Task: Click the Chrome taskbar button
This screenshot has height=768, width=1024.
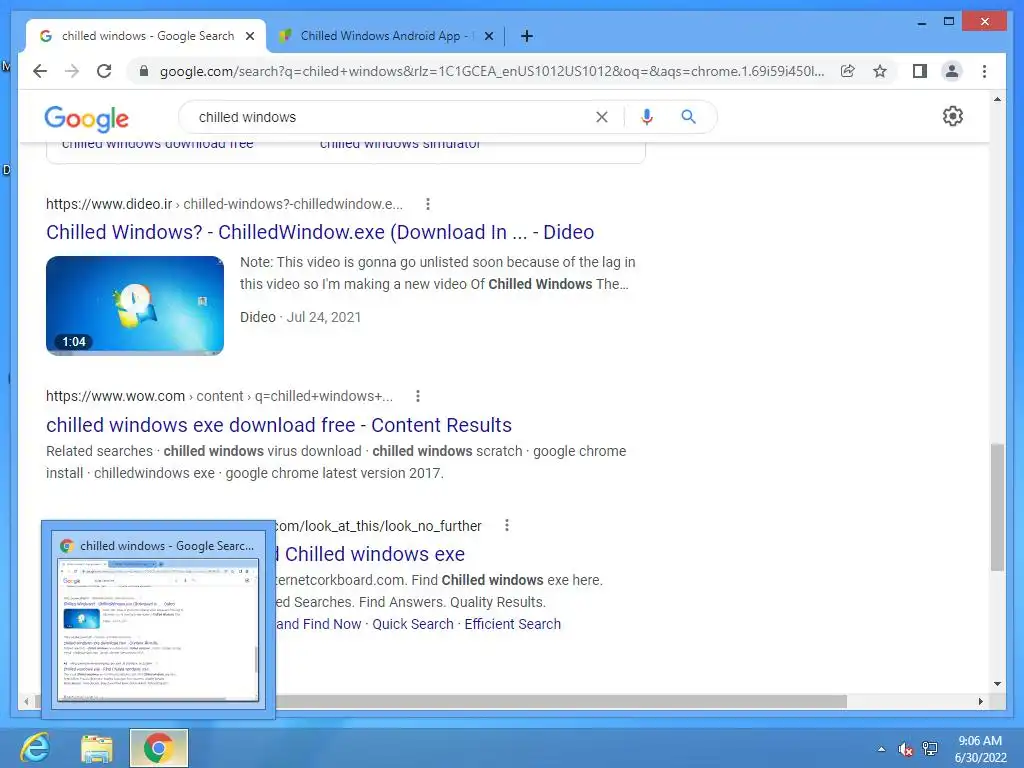Action: point(159,748)
